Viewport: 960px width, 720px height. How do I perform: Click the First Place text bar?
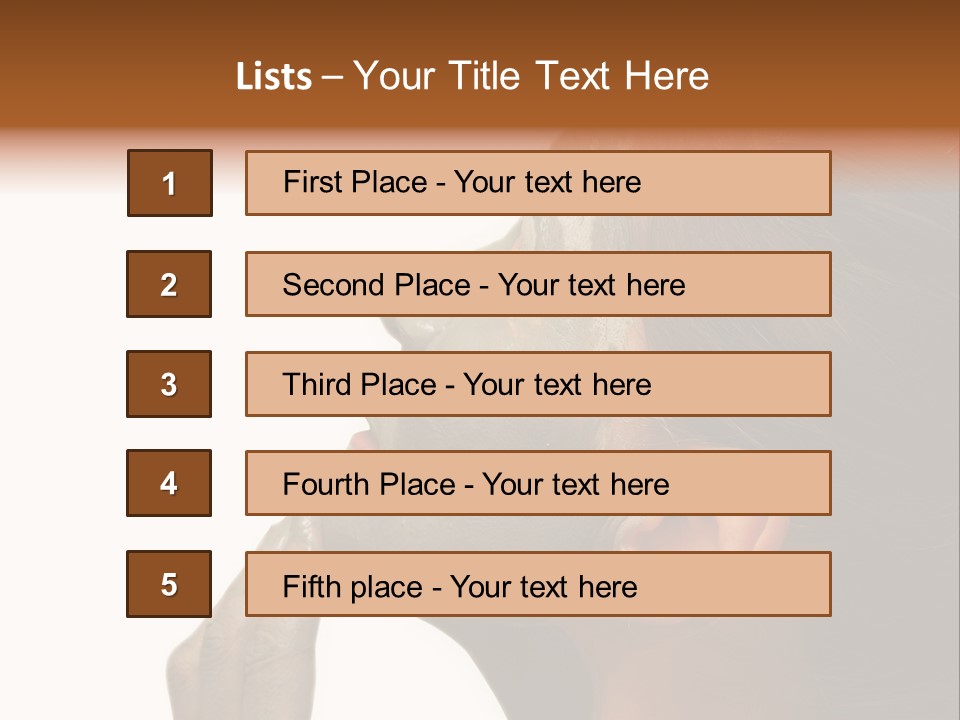538,183
